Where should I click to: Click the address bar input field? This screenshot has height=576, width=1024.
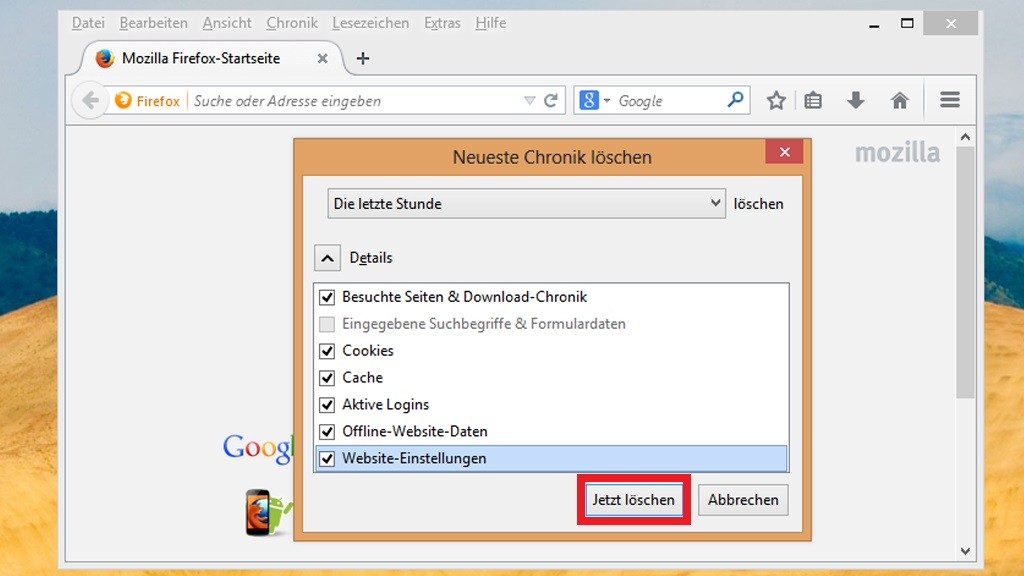[x=350, y=100]
